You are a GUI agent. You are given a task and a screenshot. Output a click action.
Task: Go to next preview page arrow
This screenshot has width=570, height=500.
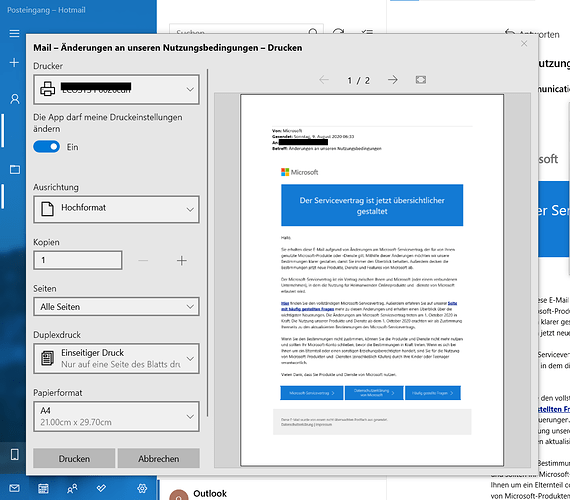pos(393,80)
